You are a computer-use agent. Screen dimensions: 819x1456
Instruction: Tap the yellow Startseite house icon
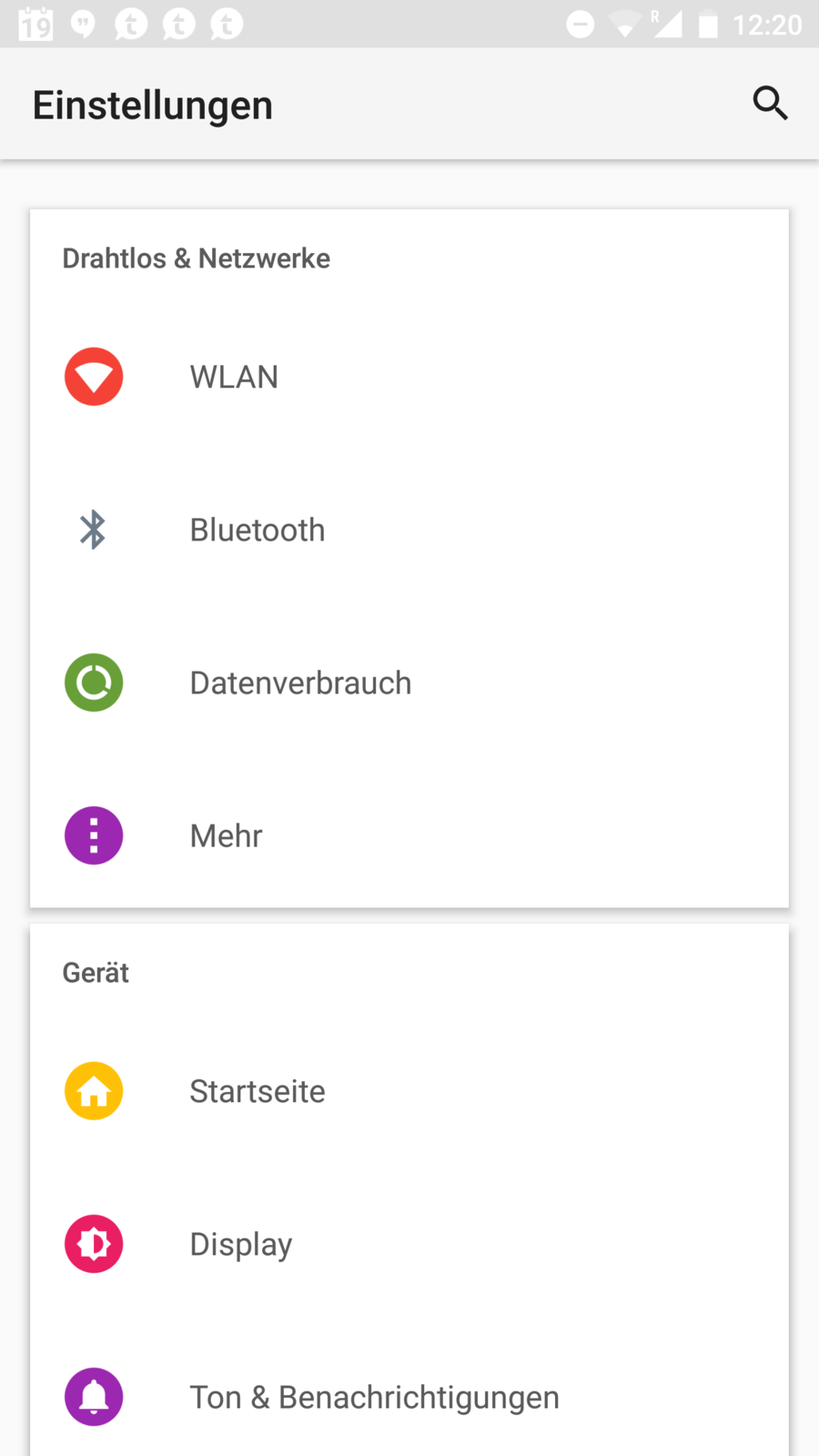(94, 1091)
